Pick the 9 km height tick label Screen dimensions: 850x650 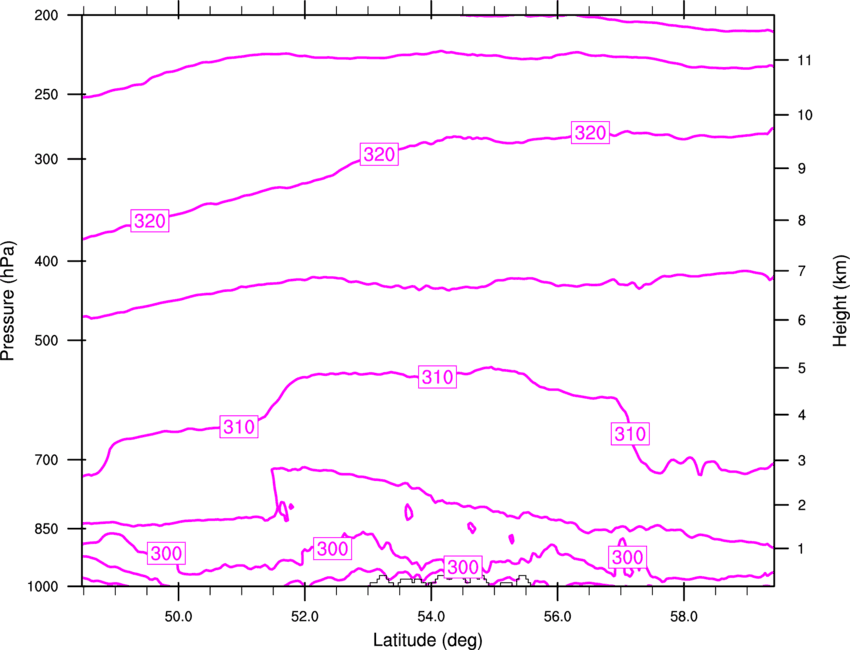(802, 169)
